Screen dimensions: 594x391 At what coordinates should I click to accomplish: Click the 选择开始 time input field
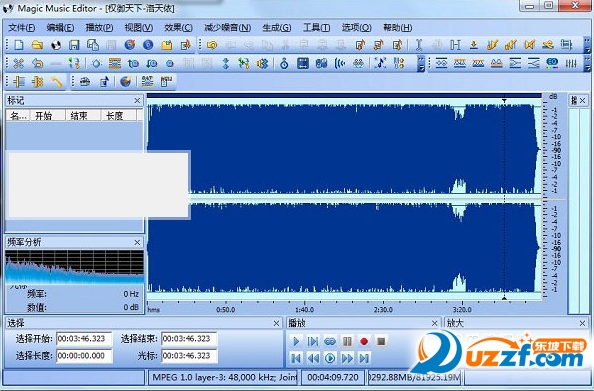coord(84,339)
